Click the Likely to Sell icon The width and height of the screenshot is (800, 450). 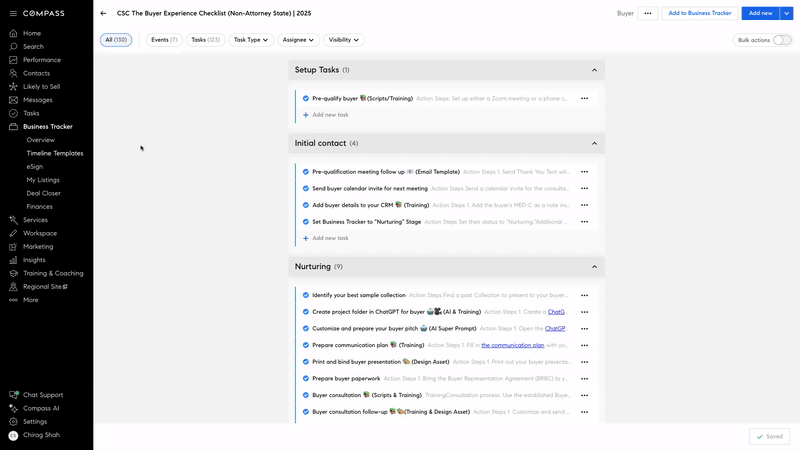[13, 87]
